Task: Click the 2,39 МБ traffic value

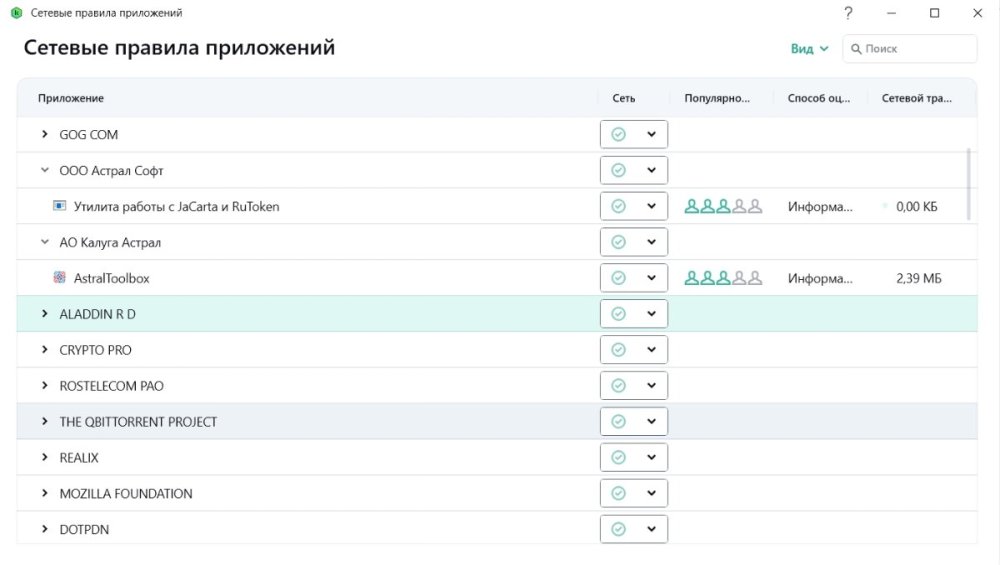Action: 918,278
